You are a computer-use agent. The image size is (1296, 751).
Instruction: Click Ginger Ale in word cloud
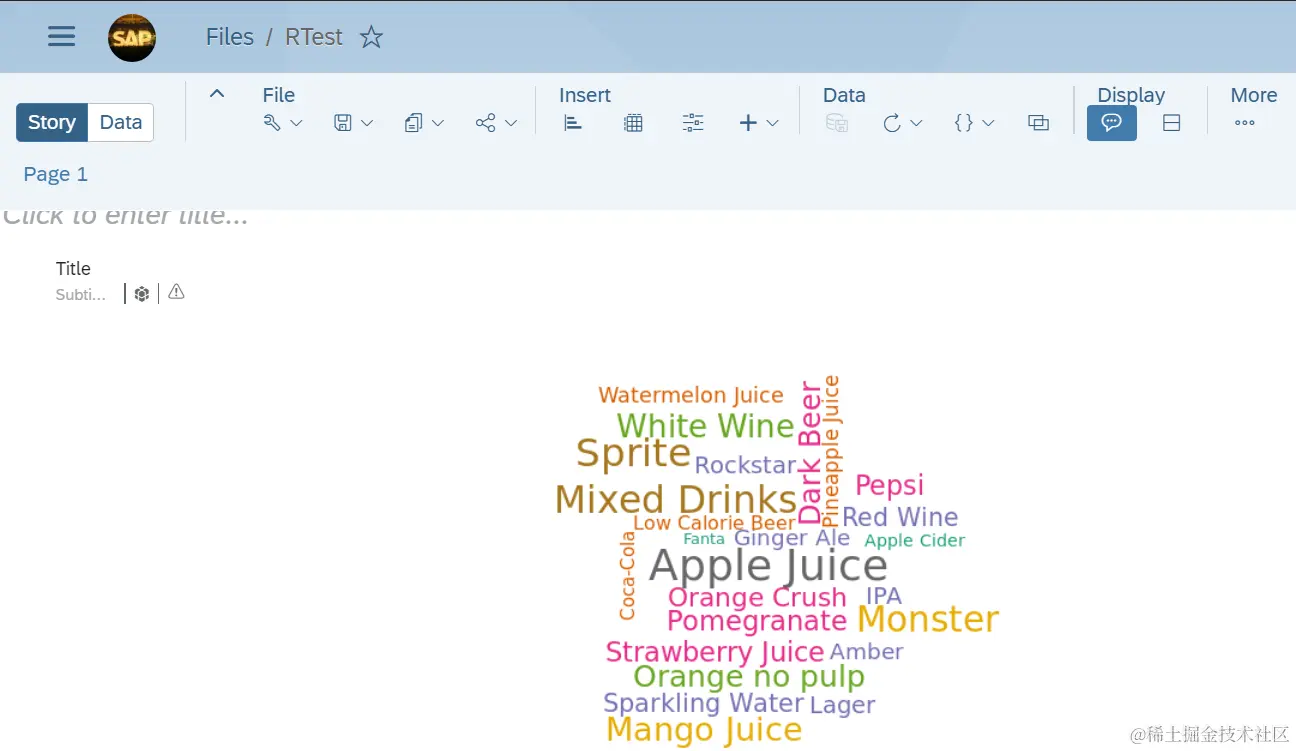[792, 538]
